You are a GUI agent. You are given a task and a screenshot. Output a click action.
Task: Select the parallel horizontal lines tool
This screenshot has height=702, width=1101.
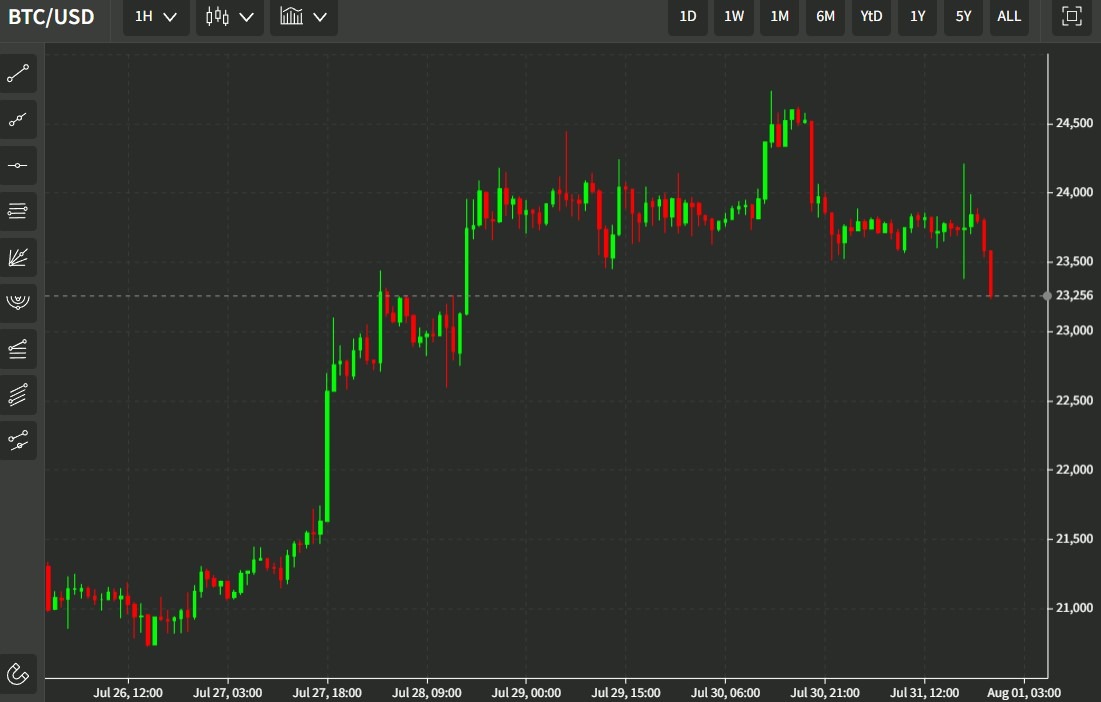pos(18,211)
